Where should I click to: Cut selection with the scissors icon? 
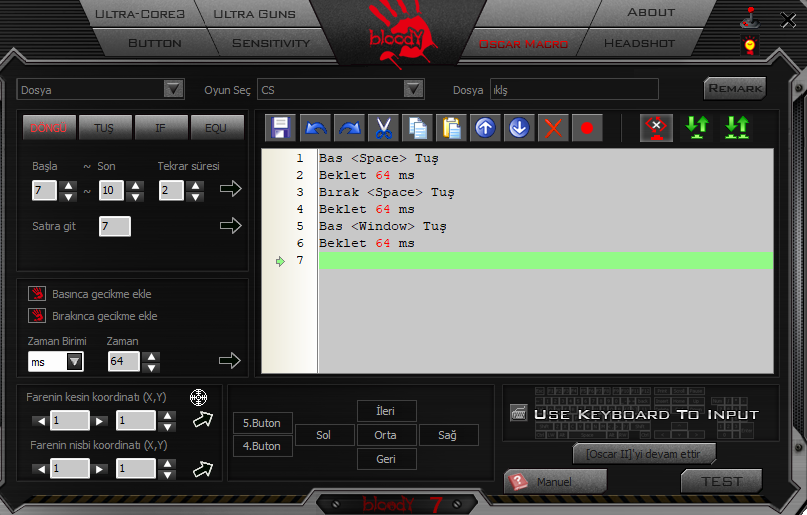[382, 128]
